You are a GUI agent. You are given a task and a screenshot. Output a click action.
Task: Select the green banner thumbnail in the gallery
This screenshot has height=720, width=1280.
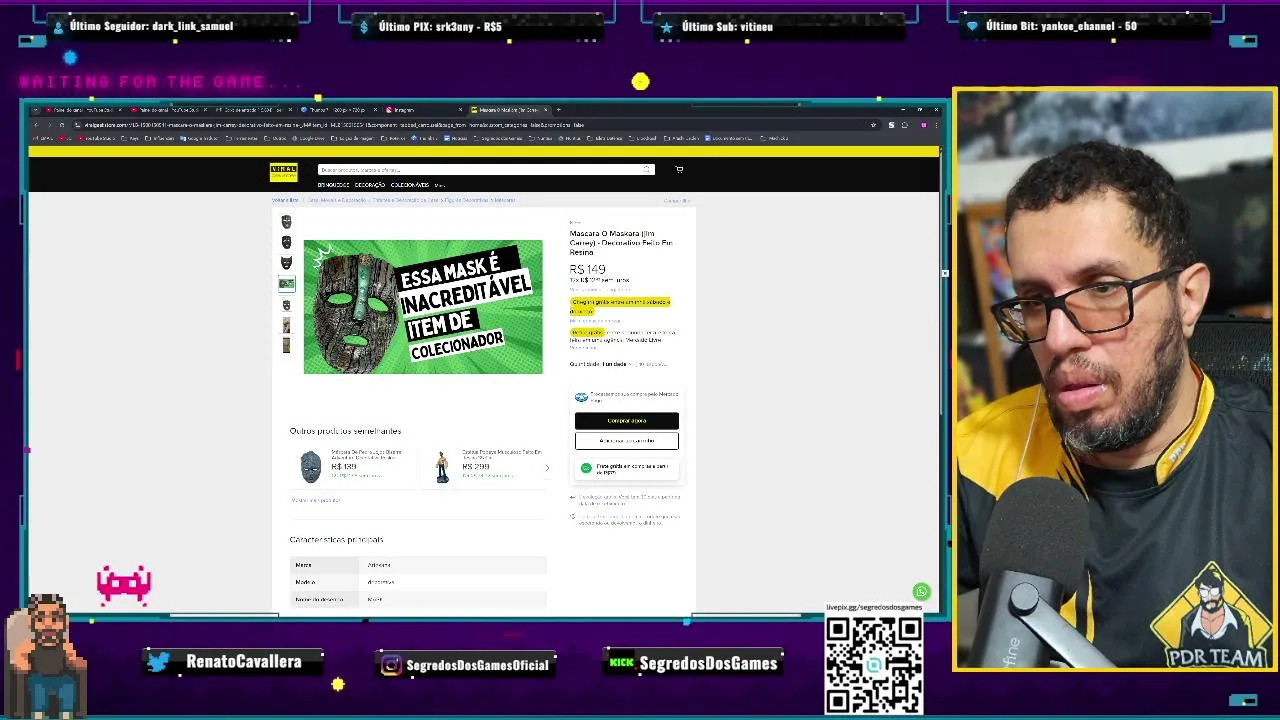(286, 284)
